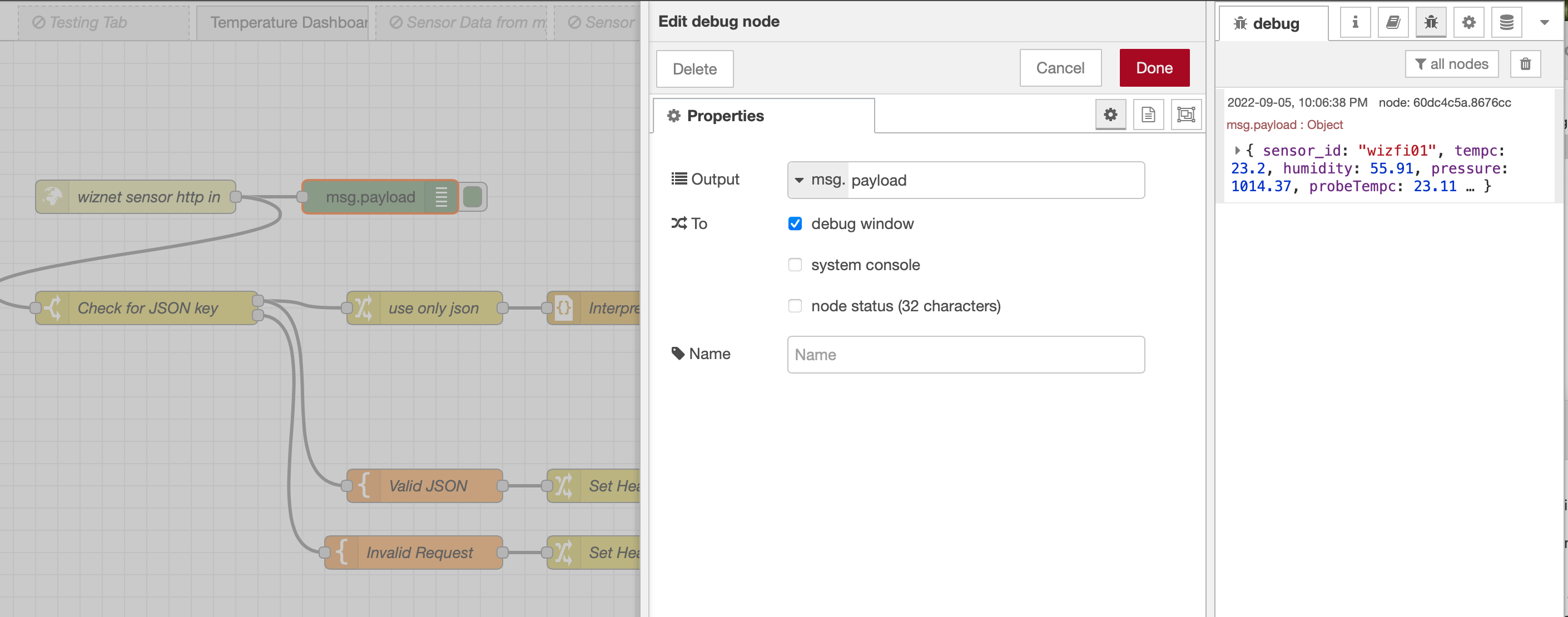The image size is (1568, 617).
Task: Open the info sidebar tab
Action: [1355, 23]
